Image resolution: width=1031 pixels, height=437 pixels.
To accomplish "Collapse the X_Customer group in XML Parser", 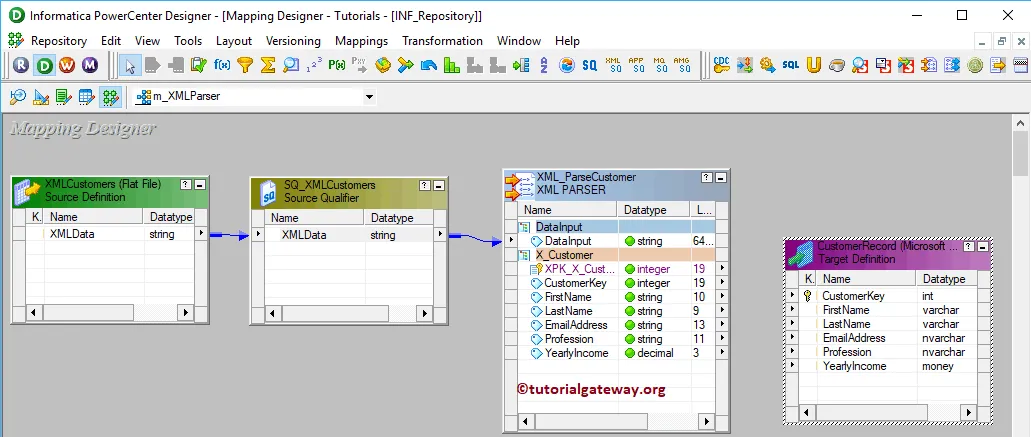I will pyautogui.click(x=525, y=255).
